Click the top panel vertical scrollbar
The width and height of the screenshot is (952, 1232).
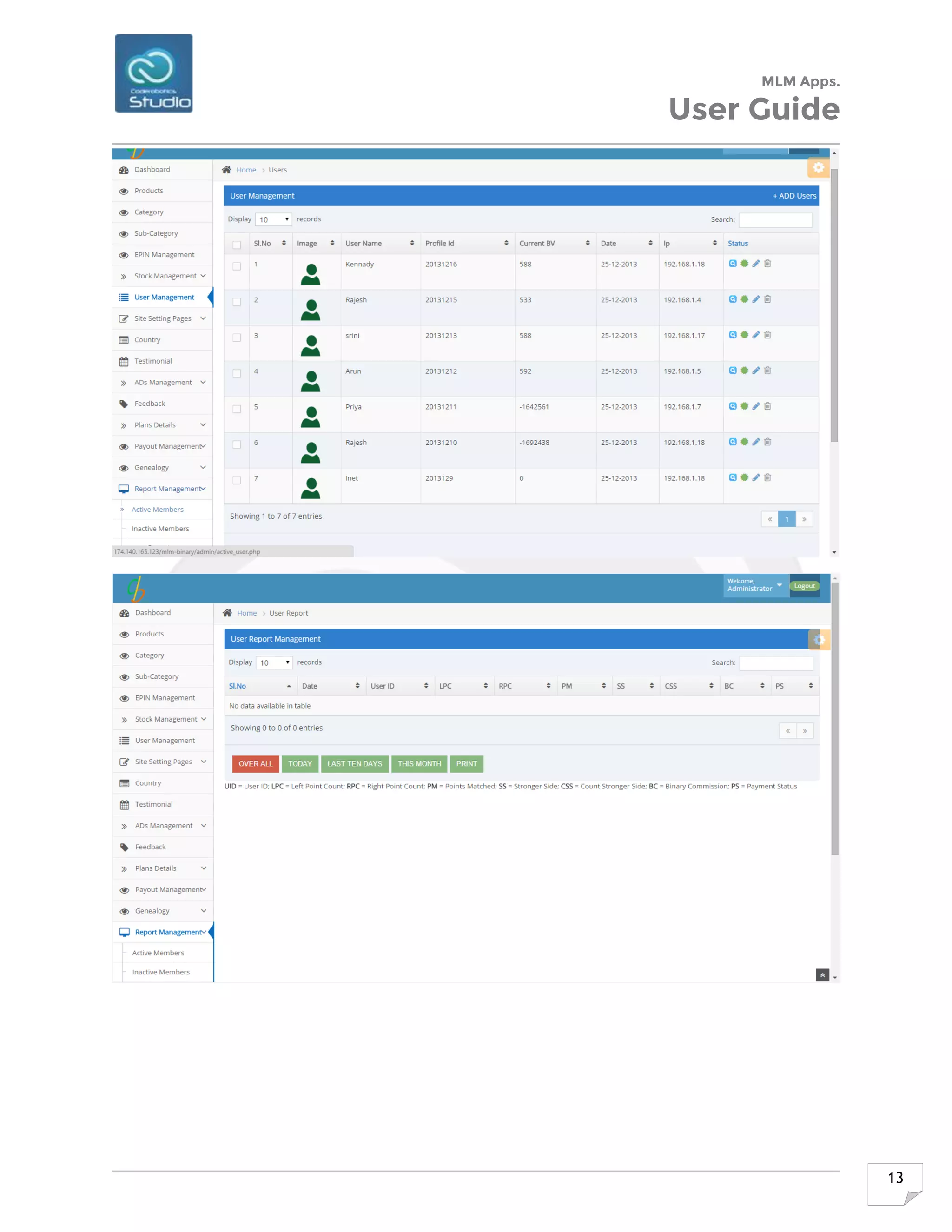[x=834, y=305]
